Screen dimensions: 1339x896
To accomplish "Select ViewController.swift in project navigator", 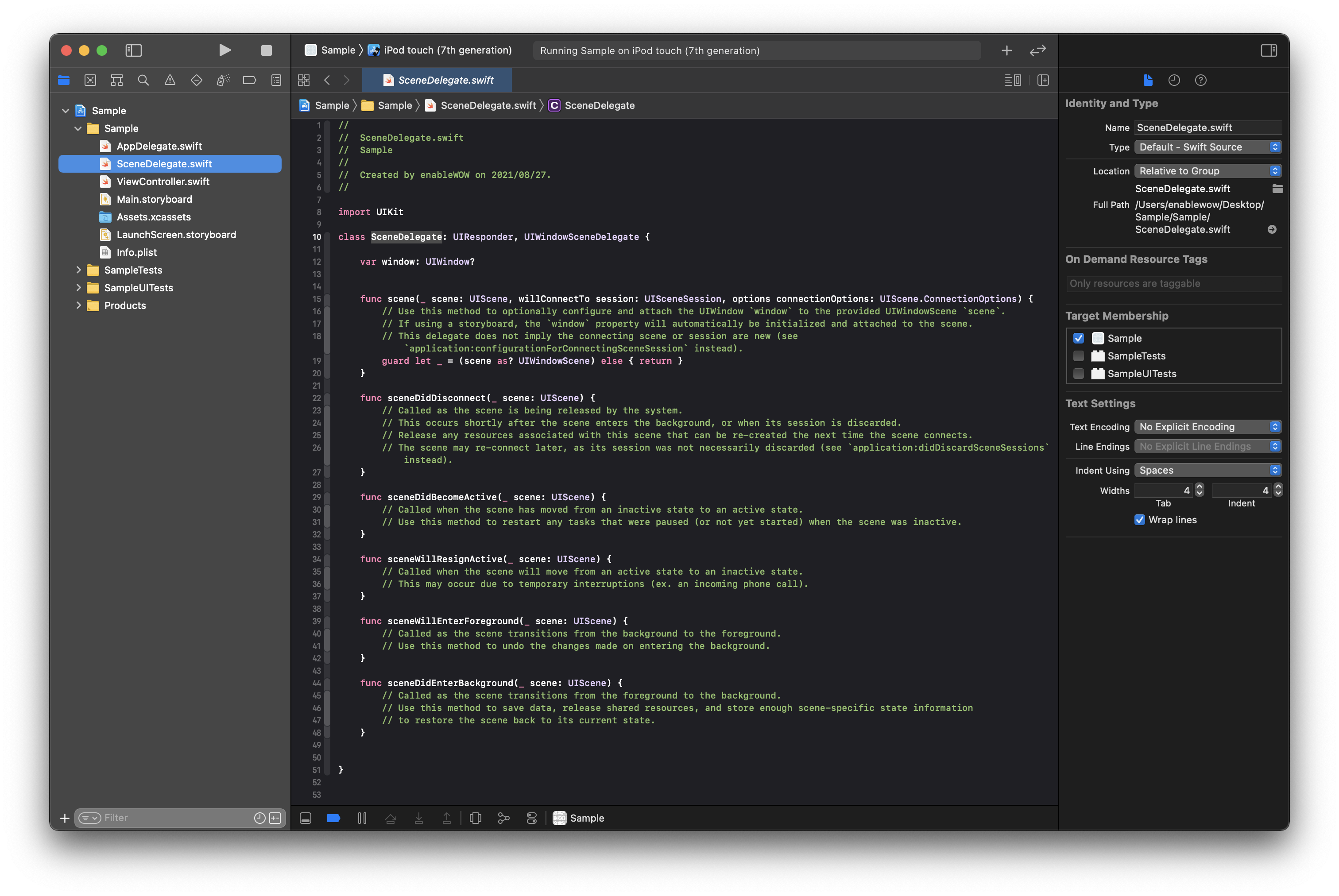I will click(163, 181).
